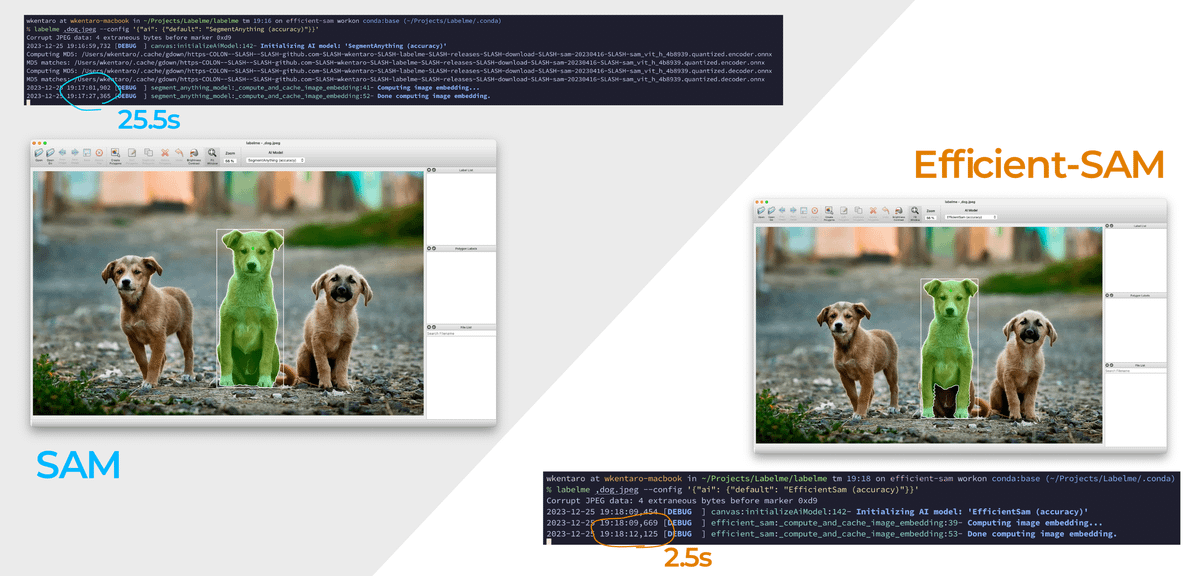The height and width of the screenshot is (576, 1200).
Task: Click Brightness Contrast icon in SegmentAnything window
Action: (193, 153)
